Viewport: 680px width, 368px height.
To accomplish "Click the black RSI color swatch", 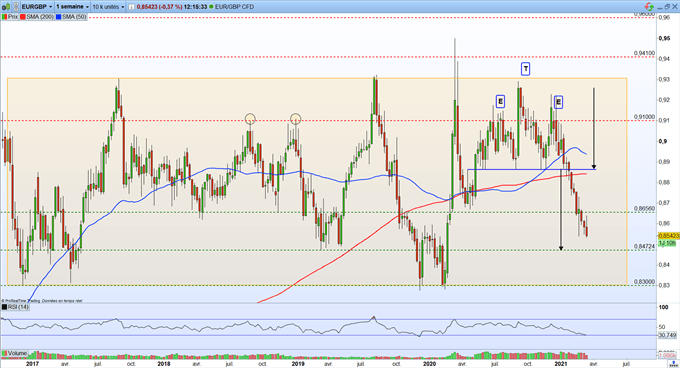I will click(x=4, y=307).
